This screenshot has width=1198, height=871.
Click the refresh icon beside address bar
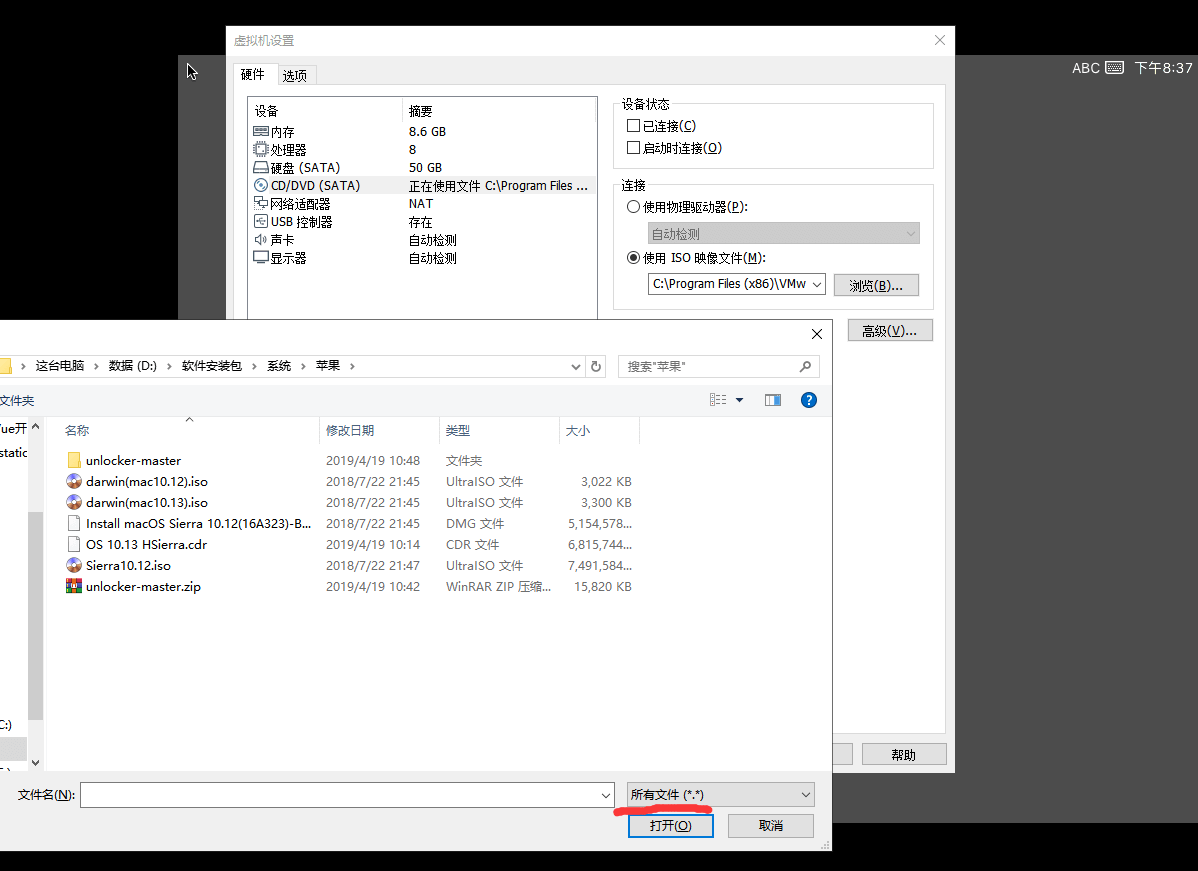tap(596, 366)
